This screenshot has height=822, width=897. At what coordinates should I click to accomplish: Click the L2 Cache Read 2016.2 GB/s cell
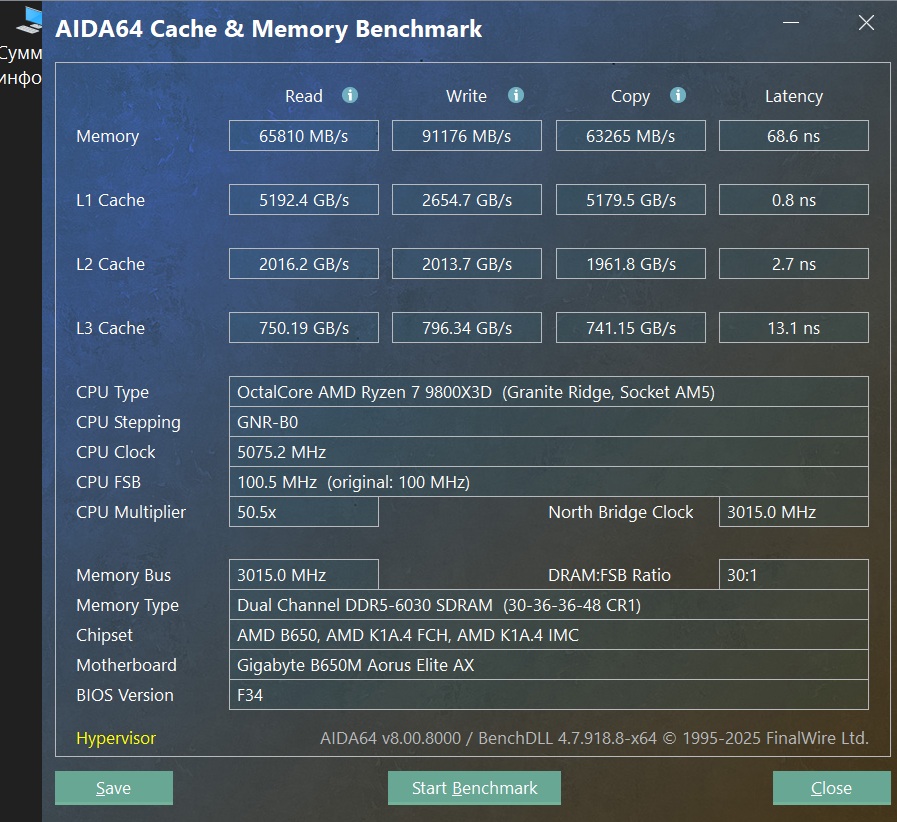pos(304,264)
